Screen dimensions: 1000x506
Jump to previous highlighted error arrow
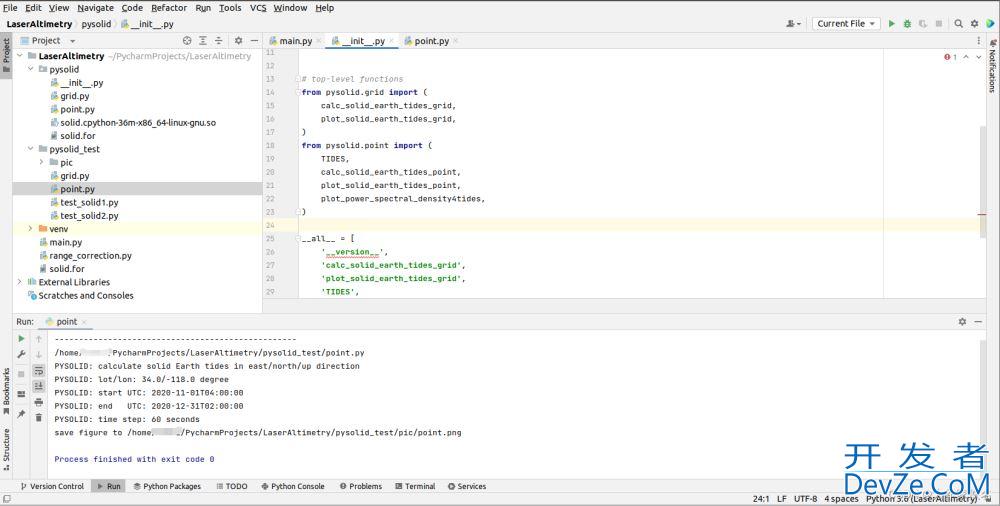(x=966, y=57)
